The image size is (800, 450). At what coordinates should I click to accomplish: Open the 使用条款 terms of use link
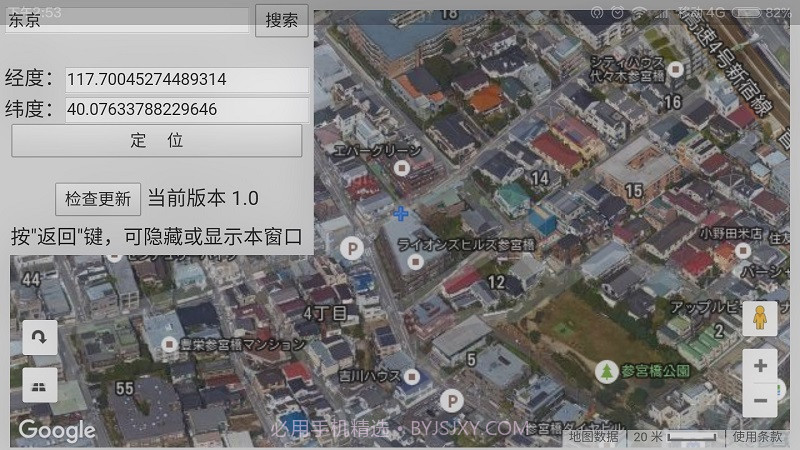pyautogui.click(x=757, y=436)
